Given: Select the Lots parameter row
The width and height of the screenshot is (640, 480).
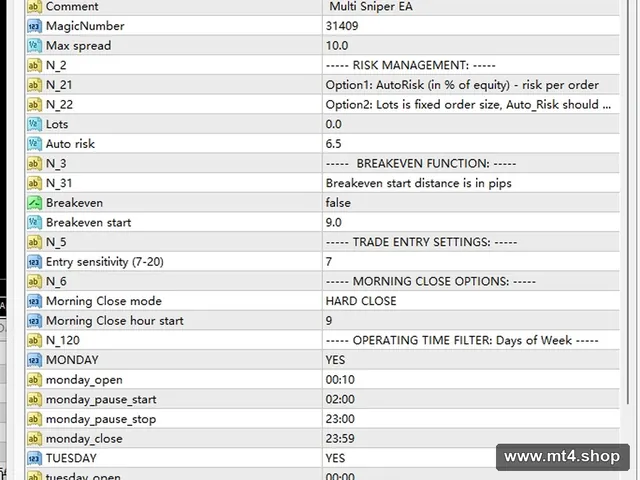Looking at the screenshot, I should pyautogui.click(x=322, y=124).
